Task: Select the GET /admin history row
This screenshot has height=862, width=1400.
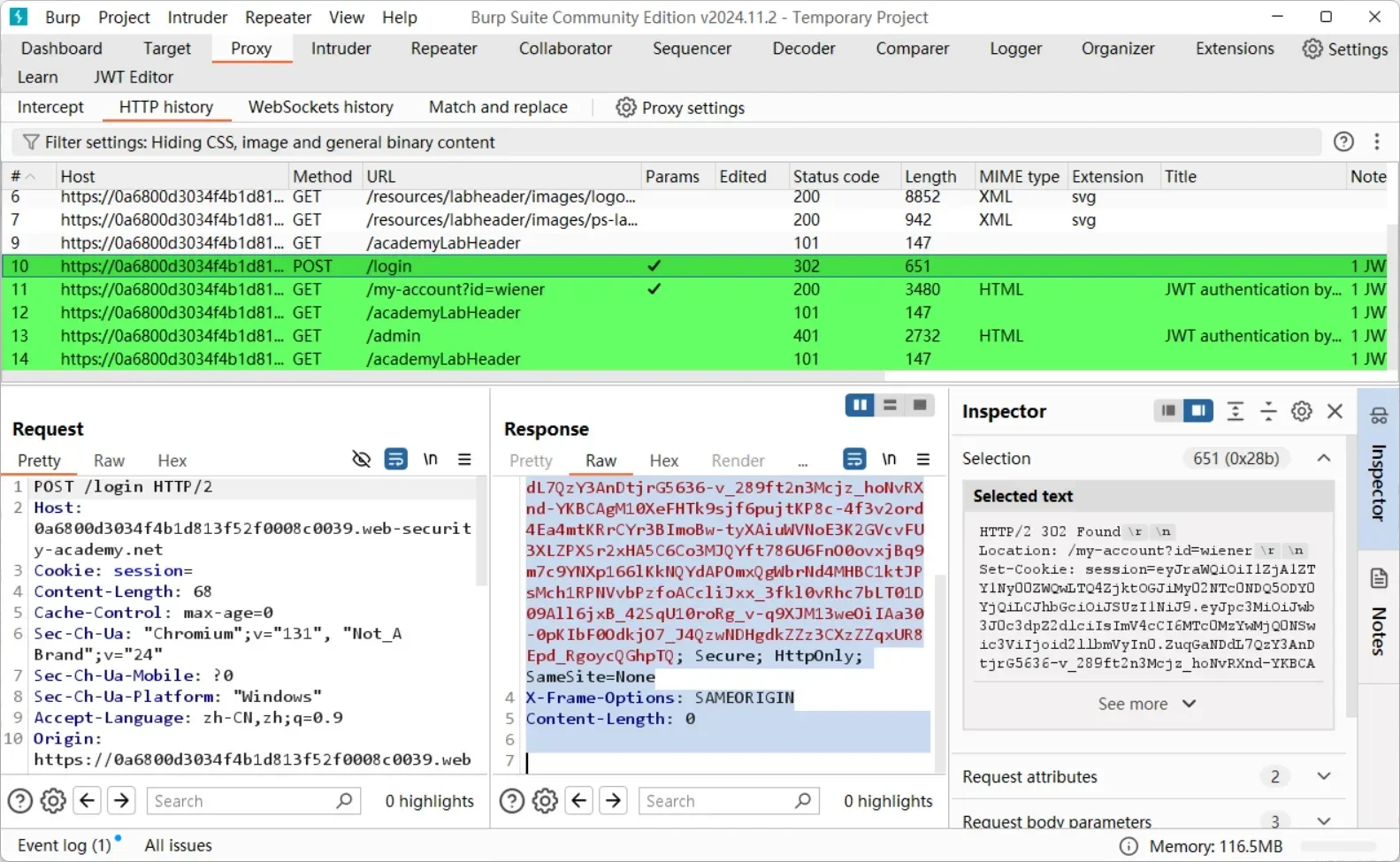Action: [695, 336]
